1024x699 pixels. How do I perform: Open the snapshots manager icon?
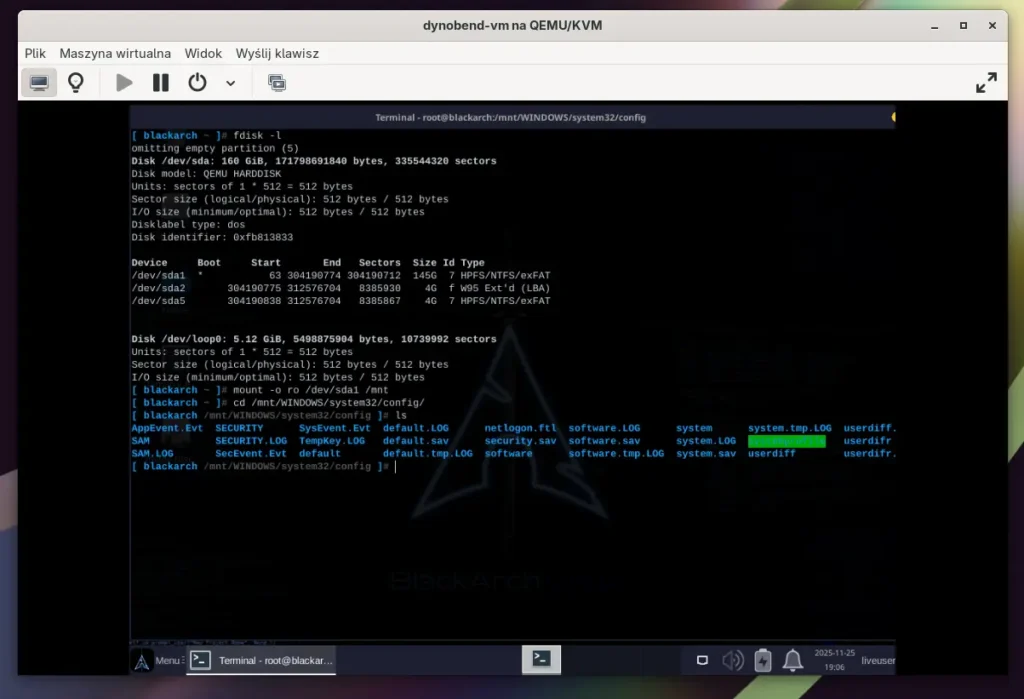click(277, 83)
